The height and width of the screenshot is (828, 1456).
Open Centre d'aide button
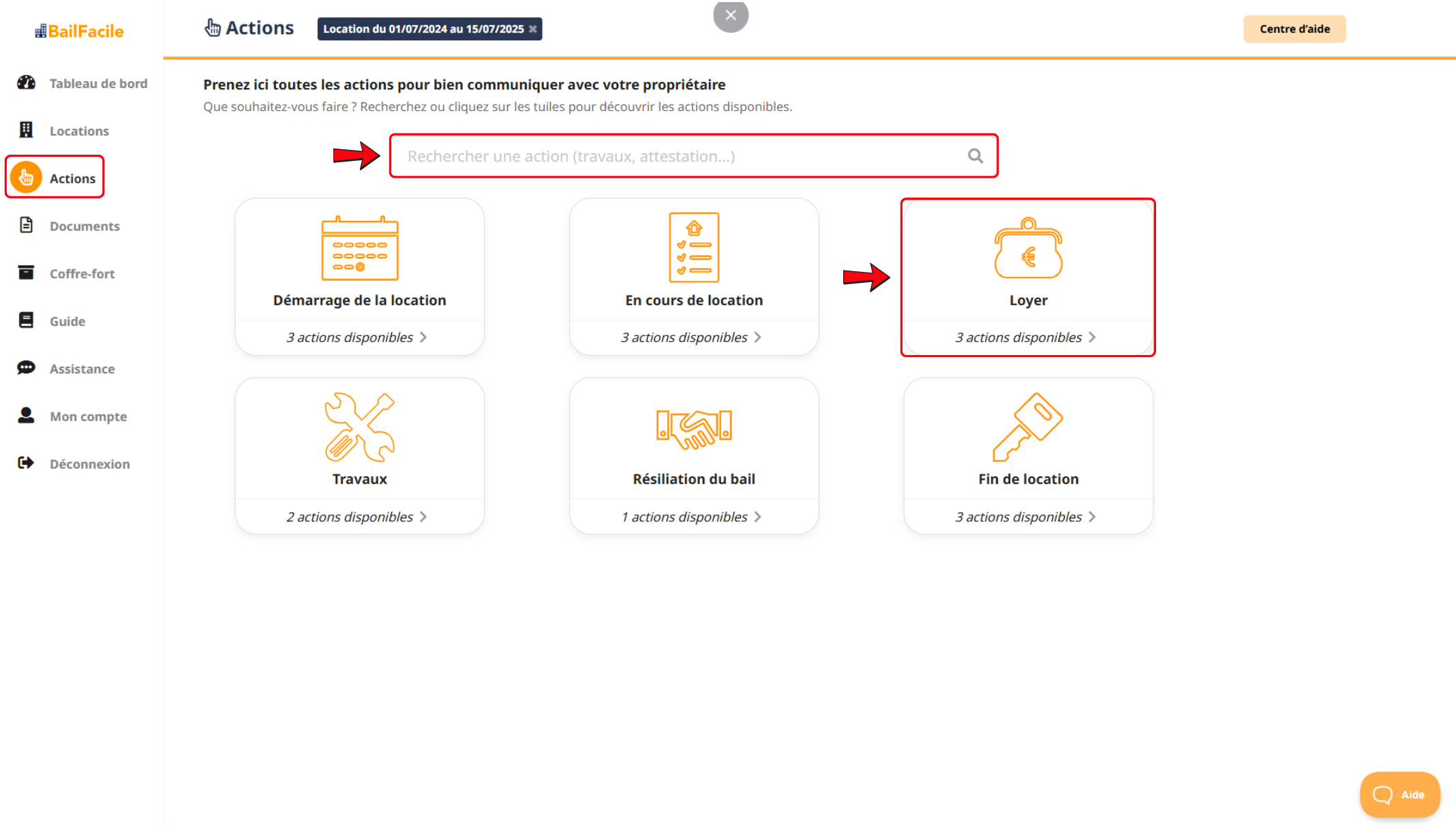(x=1294, y=29)
